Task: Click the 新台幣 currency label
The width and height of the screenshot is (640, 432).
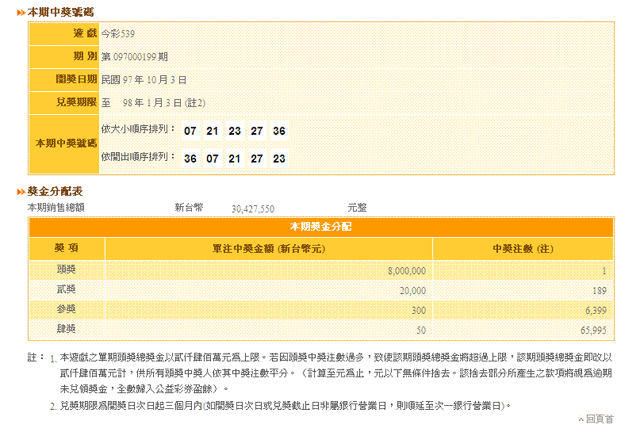Action: pyautogui.click(x=189, y=207)
